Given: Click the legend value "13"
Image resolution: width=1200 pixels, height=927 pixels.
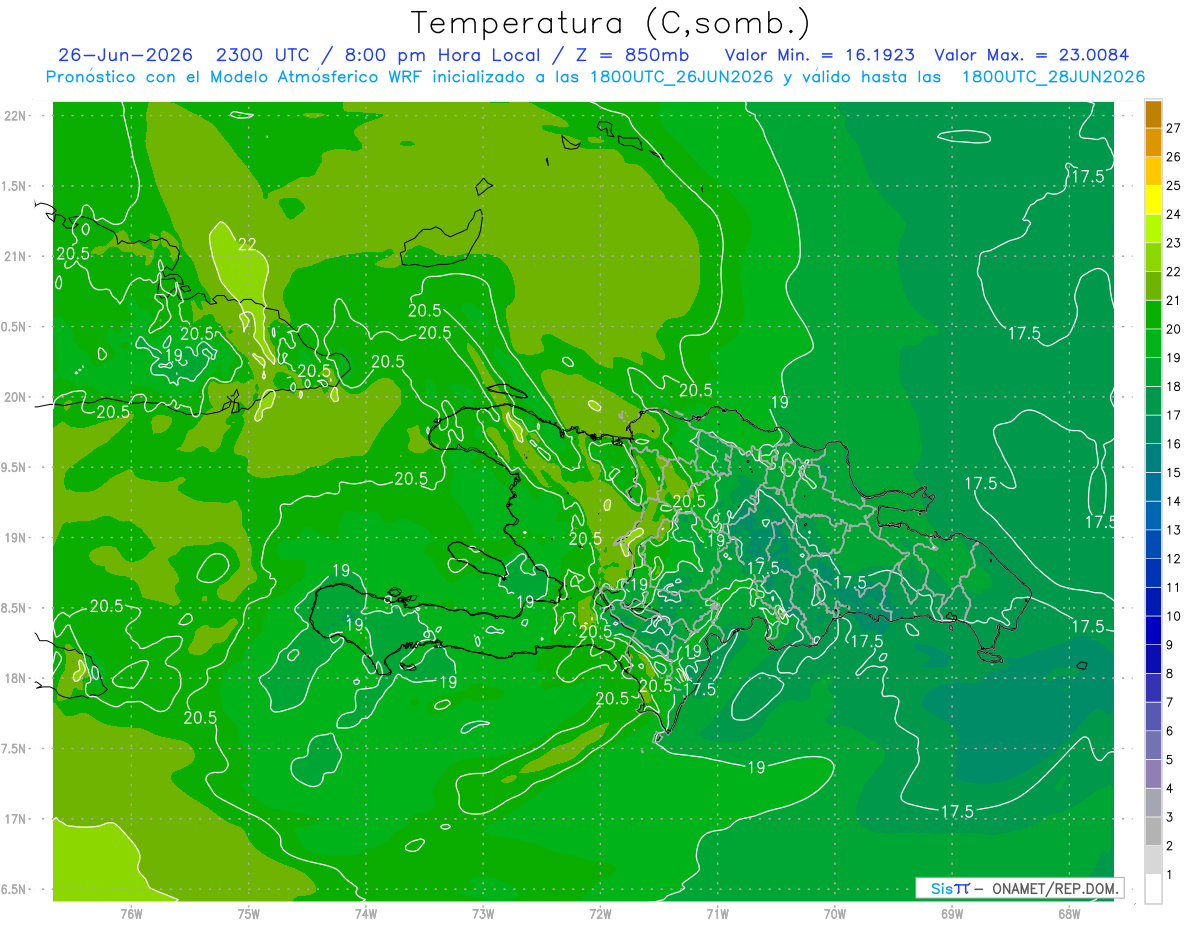Looking at the screenshot, I should (x=1174, y=530).
